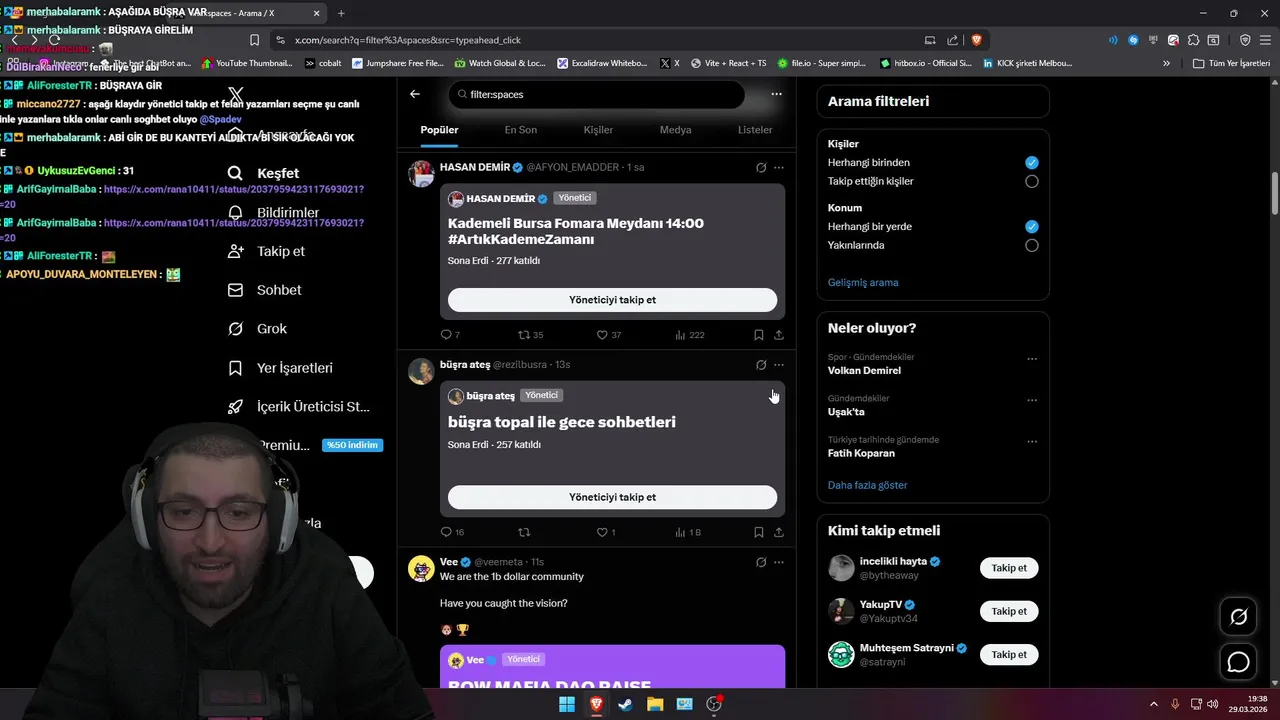
Task: Reply to büşra ateş post
Action: pos(452,532)
